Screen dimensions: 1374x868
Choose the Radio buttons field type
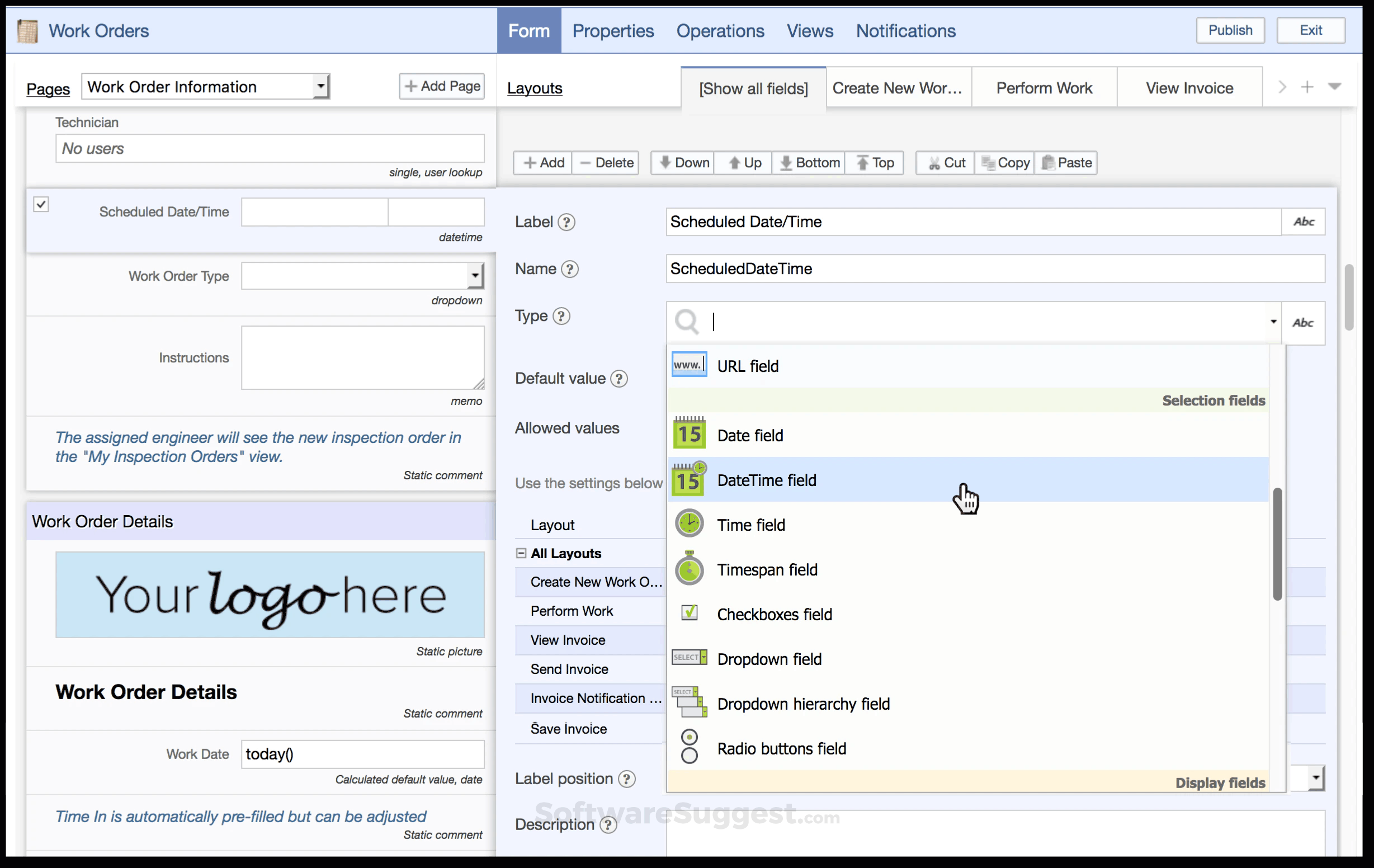click(781, 748)
